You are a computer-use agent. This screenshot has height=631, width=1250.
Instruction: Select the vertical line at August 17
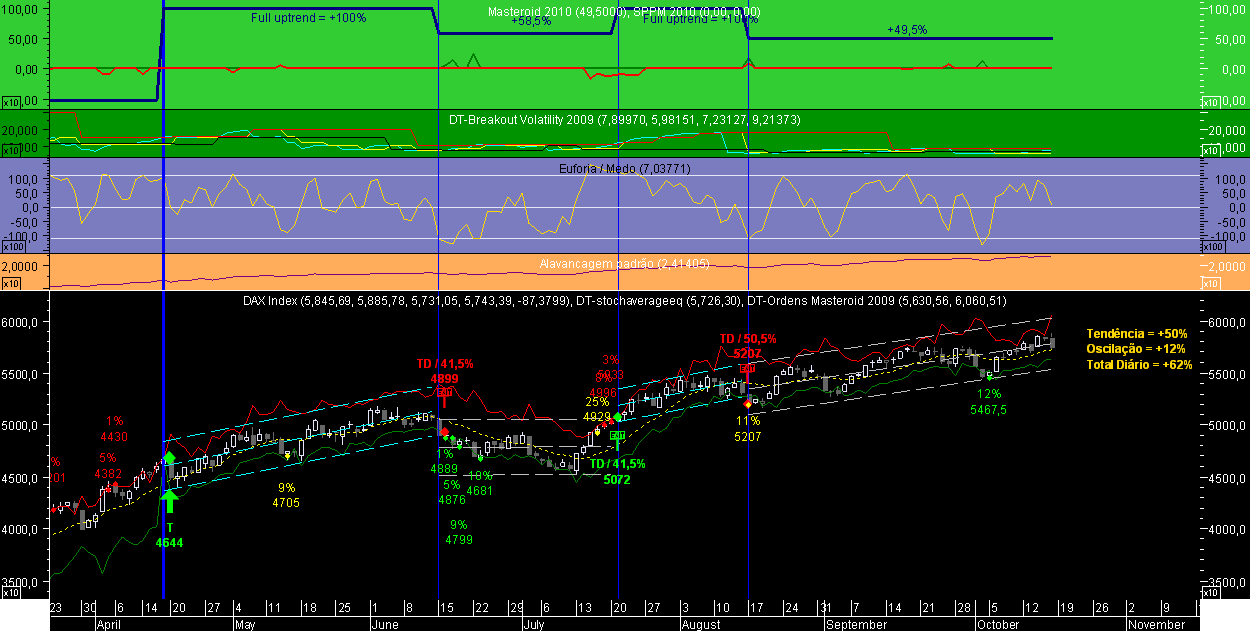748,300
